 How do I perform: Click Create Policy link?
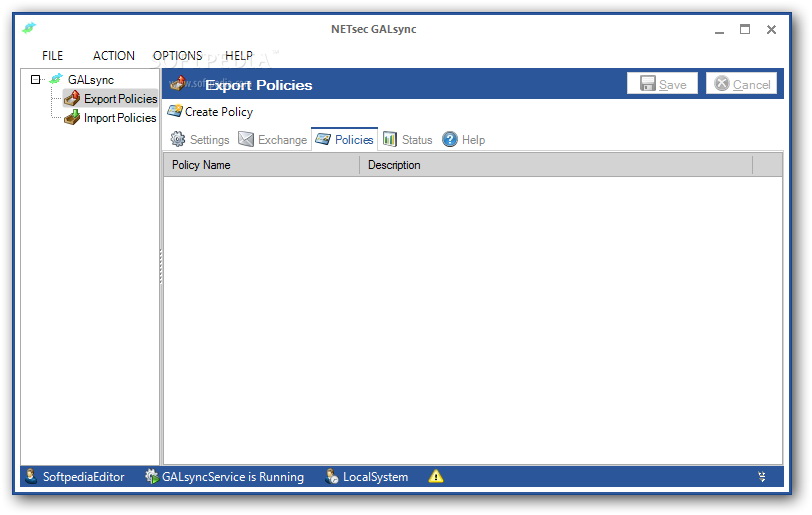[219, 111]
